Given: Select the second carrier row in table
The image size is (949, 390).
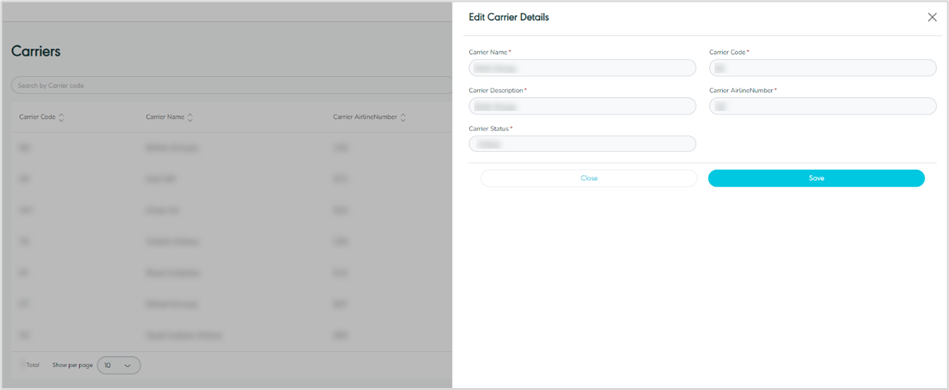Looking at the screenshot, I should [x=231, y=179].
